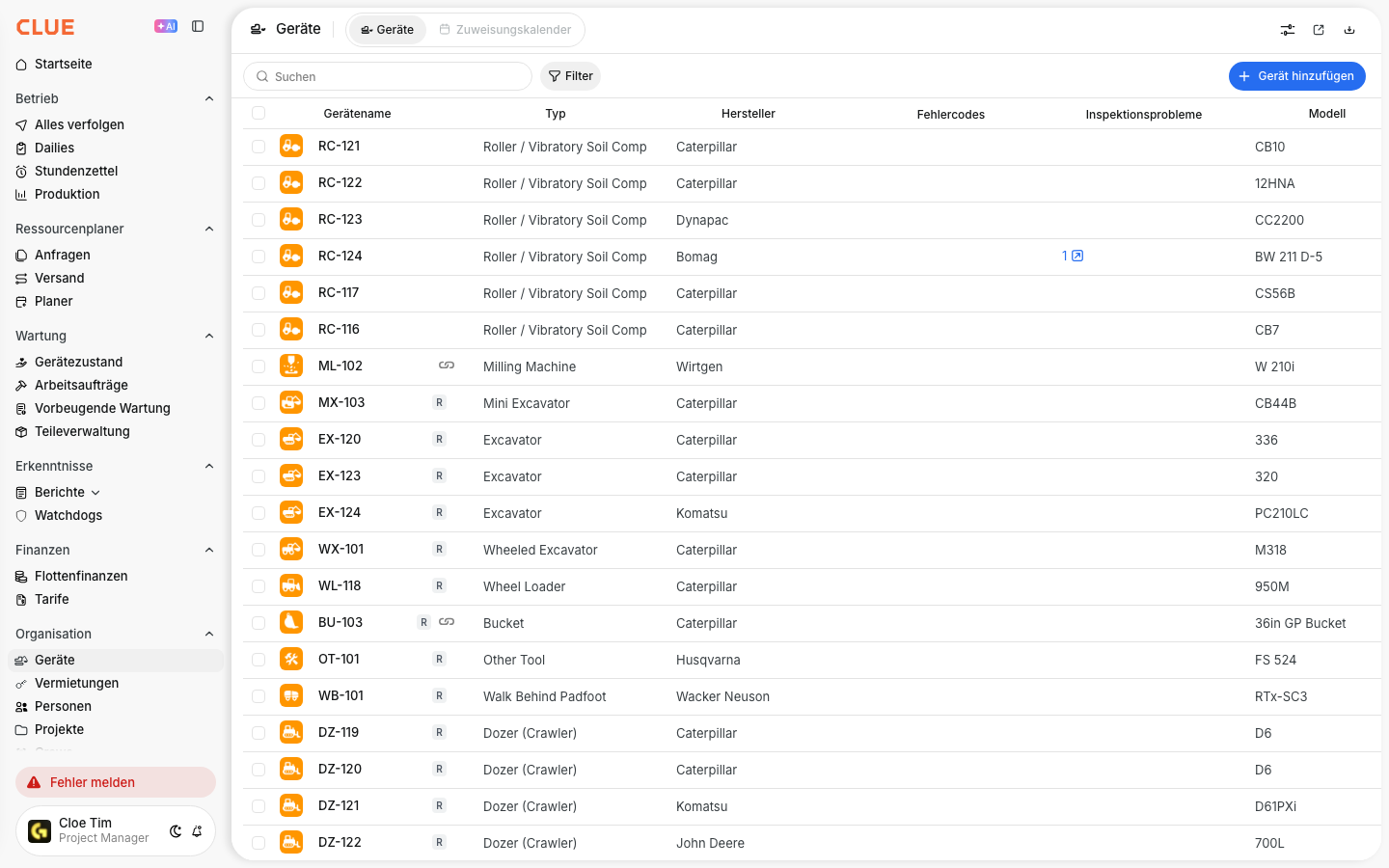Open table column settings icon
Viewport: 1389px width, 868px height.
pyautogui.click(x=1288, y=30)
